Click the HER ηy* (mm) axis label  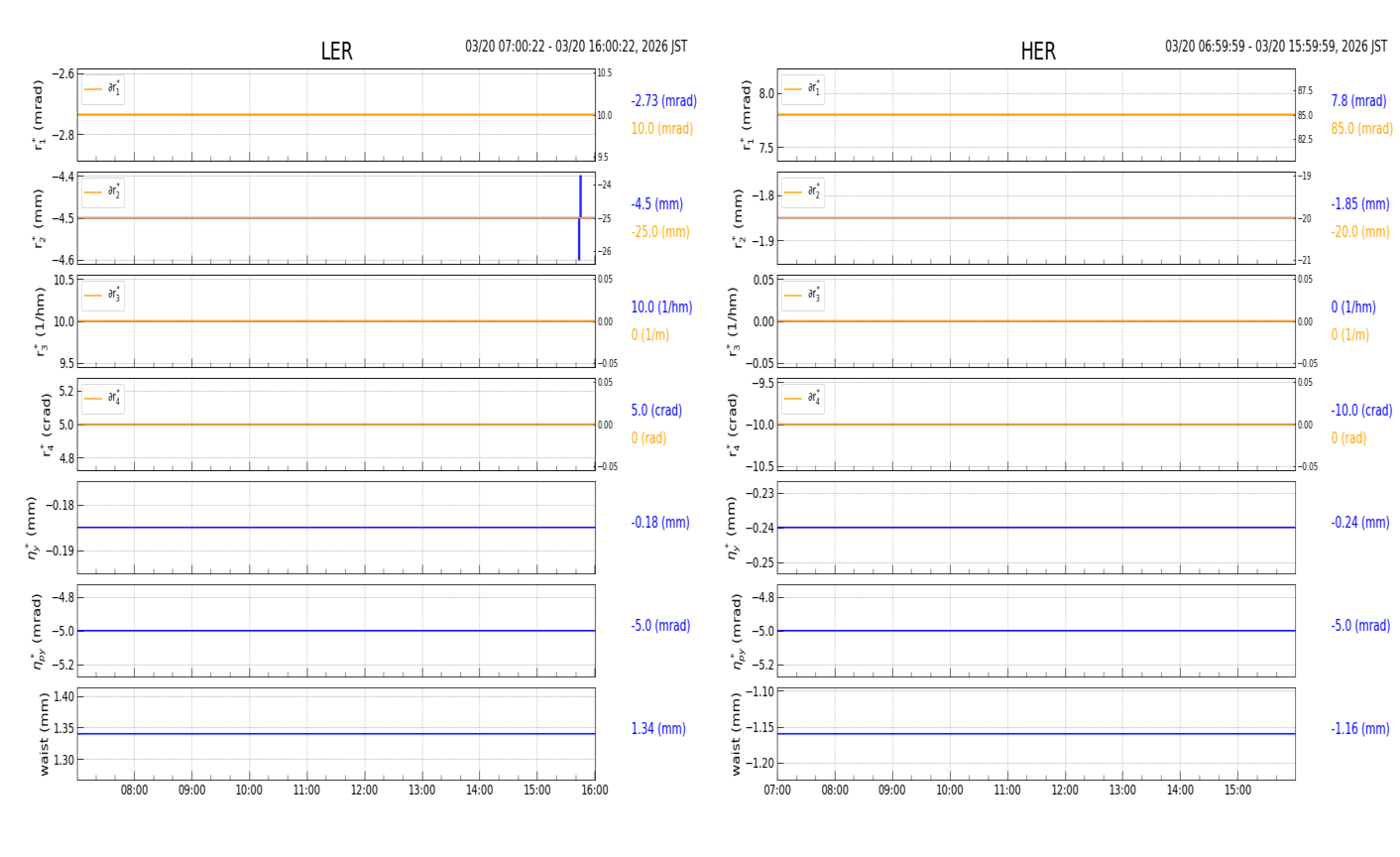coord(734,528)
